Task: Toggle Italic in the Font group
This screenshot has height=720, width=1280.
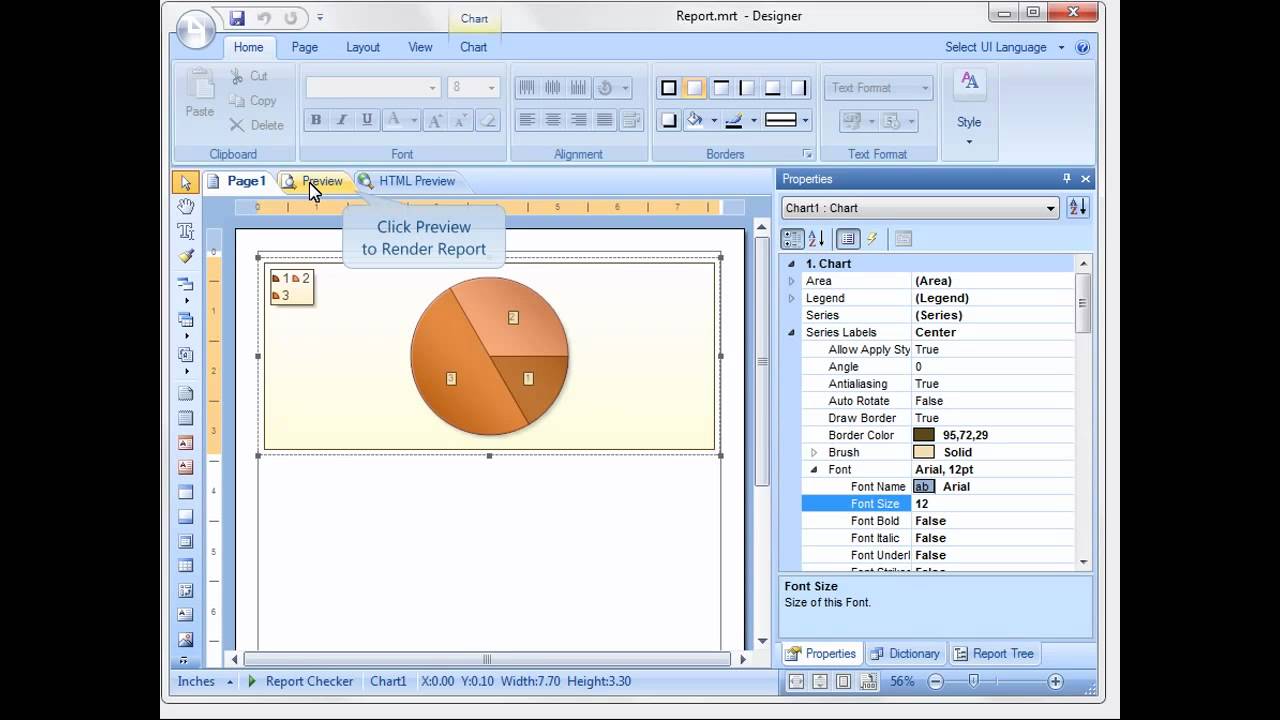Action: point(341,120)
